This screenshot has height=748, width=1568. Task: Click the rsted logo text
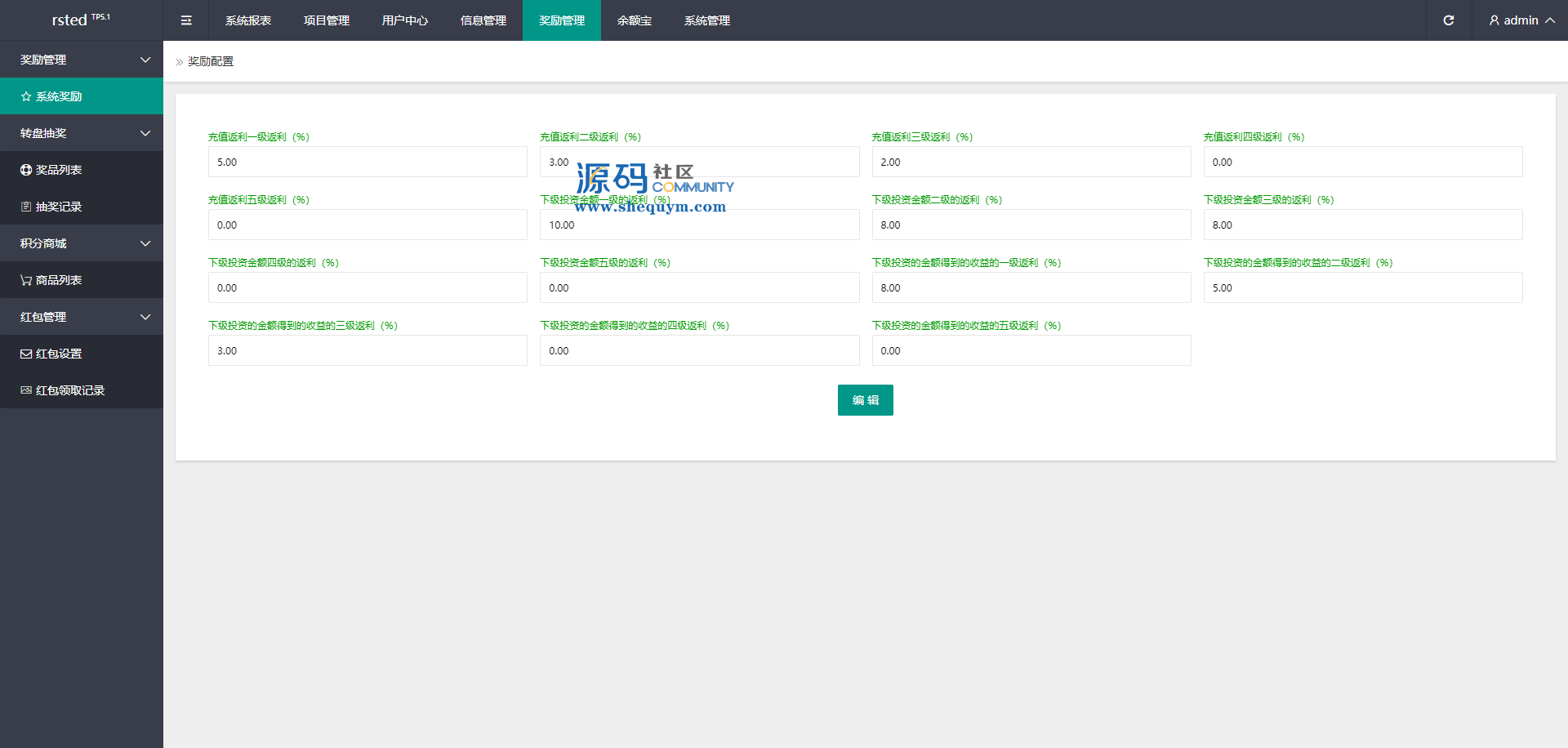[69, 20]
